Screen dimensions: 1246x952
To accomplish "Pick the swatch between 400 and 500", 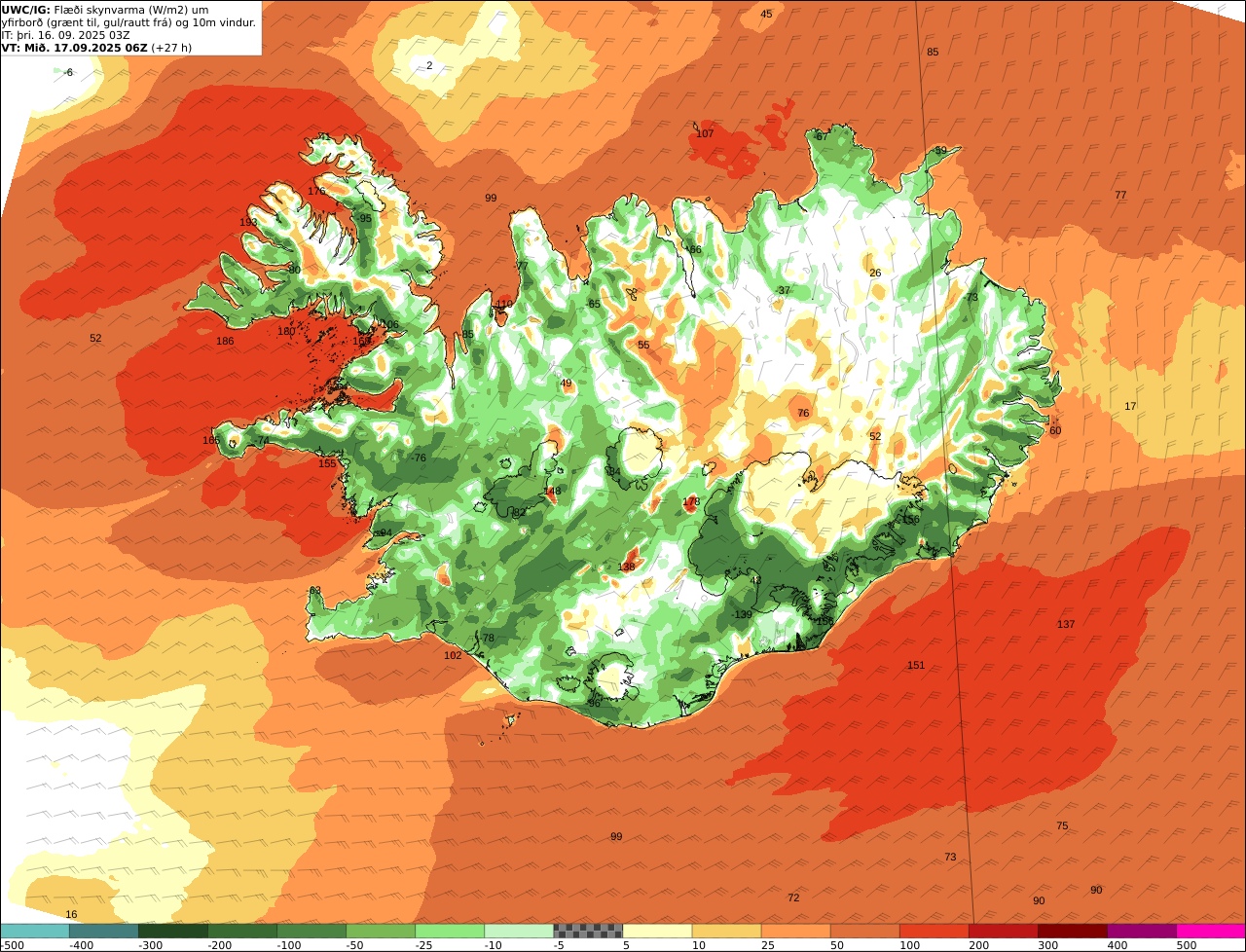I will (x=1142, y=931).
